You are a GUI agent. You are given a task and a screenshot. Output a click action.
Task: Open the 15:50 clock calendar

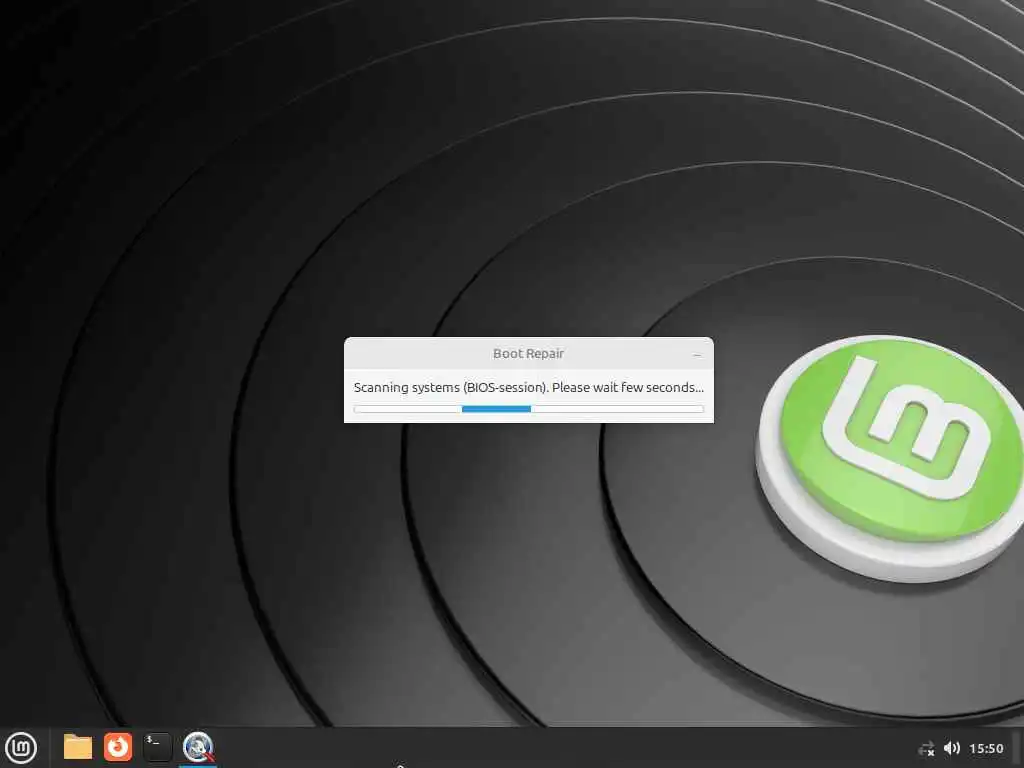pos(986,748)
